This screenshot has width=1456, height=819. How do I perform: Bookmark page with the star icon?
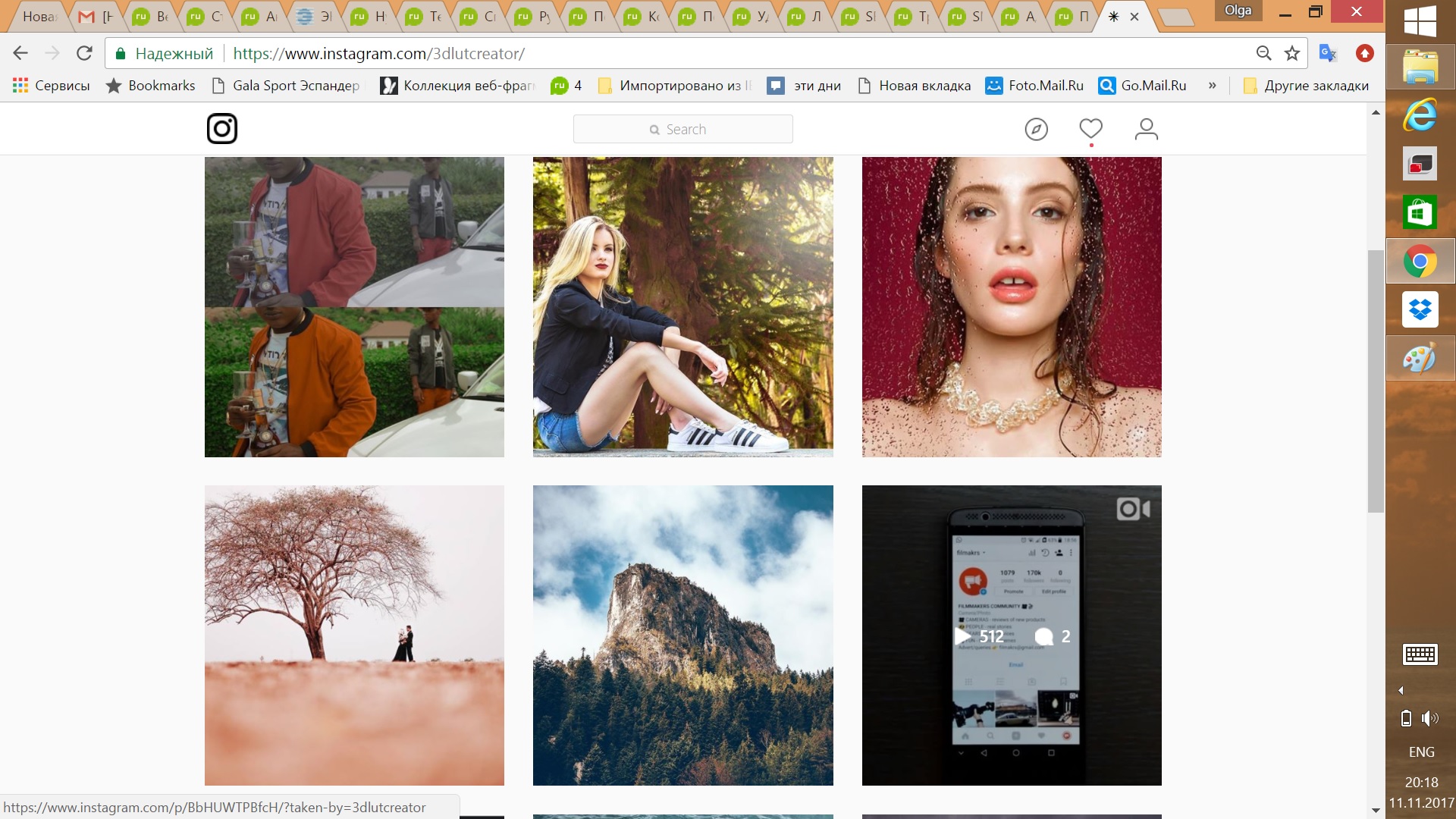(x=1292, y=53)
